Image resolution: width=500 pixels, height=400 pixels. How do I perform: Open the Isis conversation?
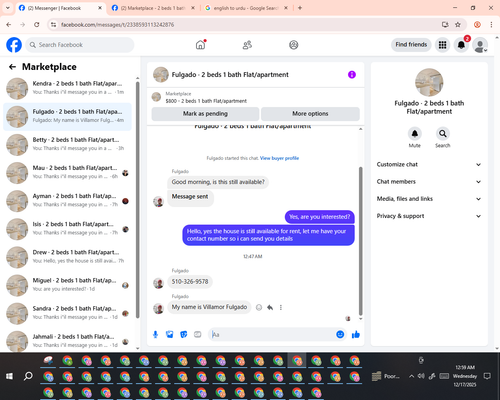(x=67, y=229)
